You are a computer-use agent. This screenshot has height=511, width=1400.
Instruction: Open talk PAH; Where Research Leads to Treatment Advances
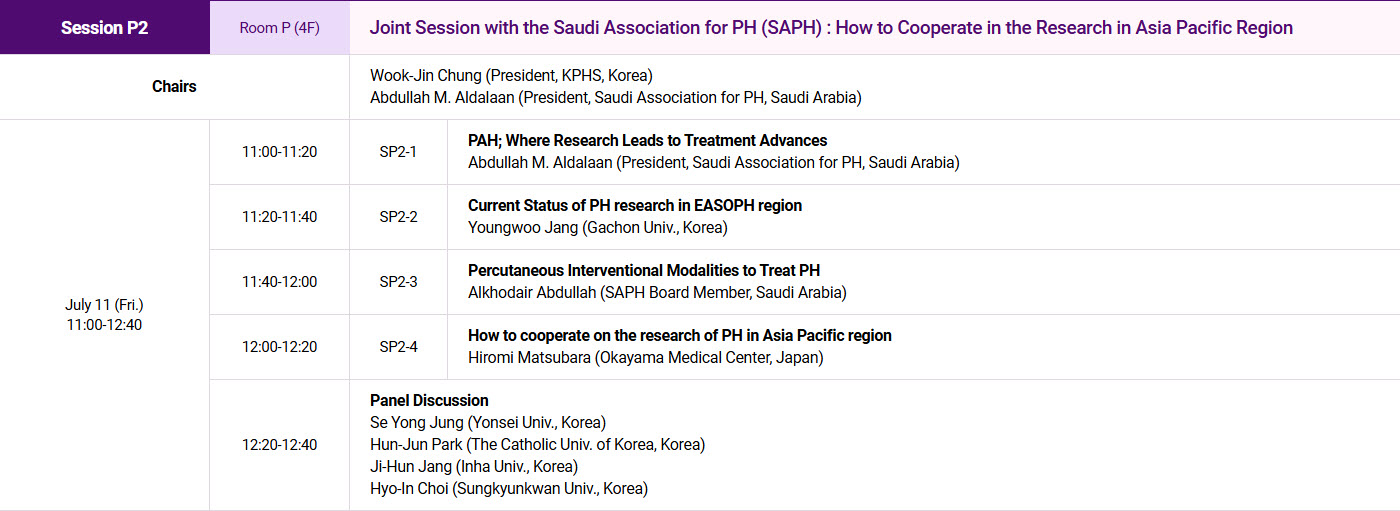(647, 141)
